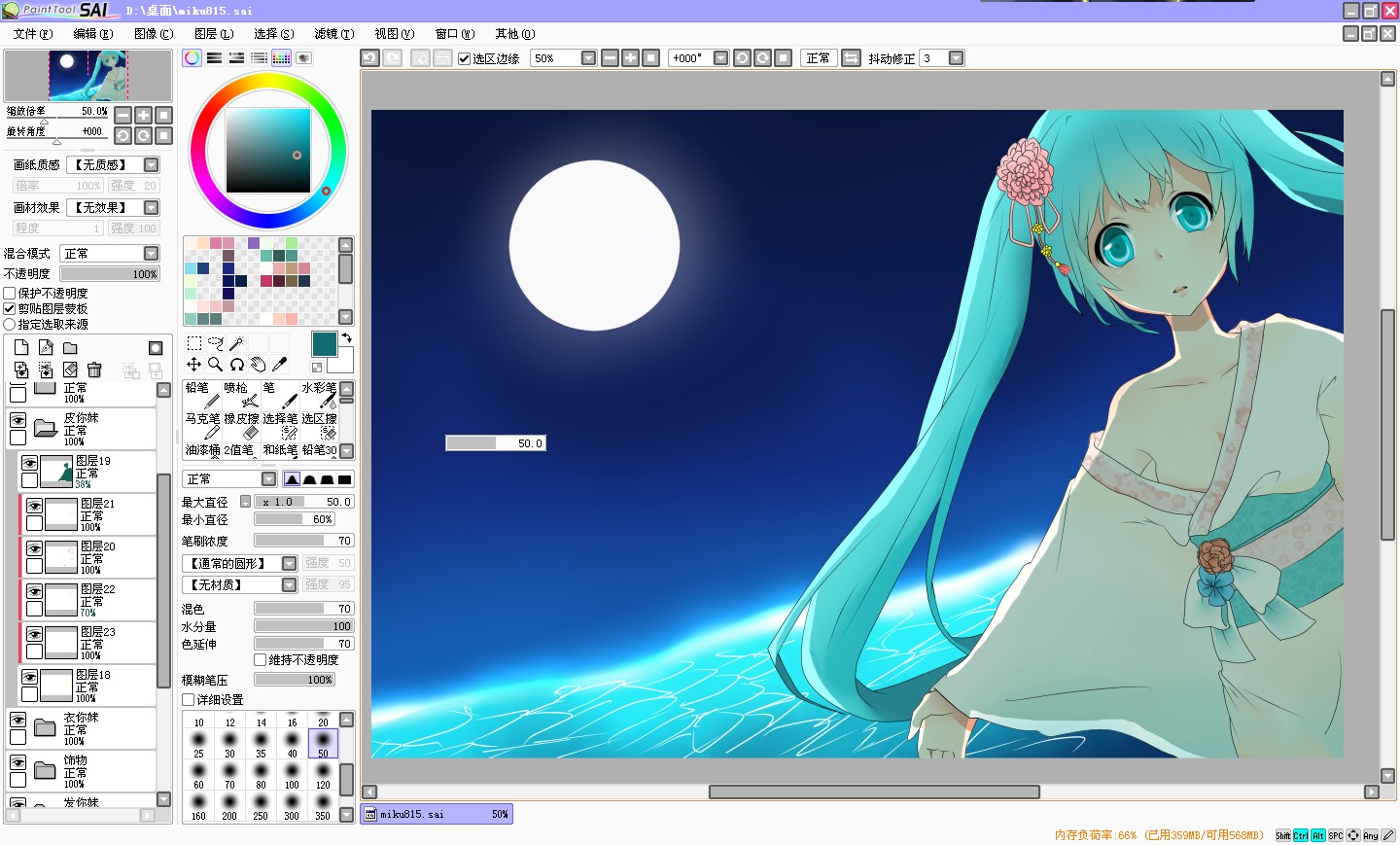Undo the last action in toolbar

pos(369,58)
